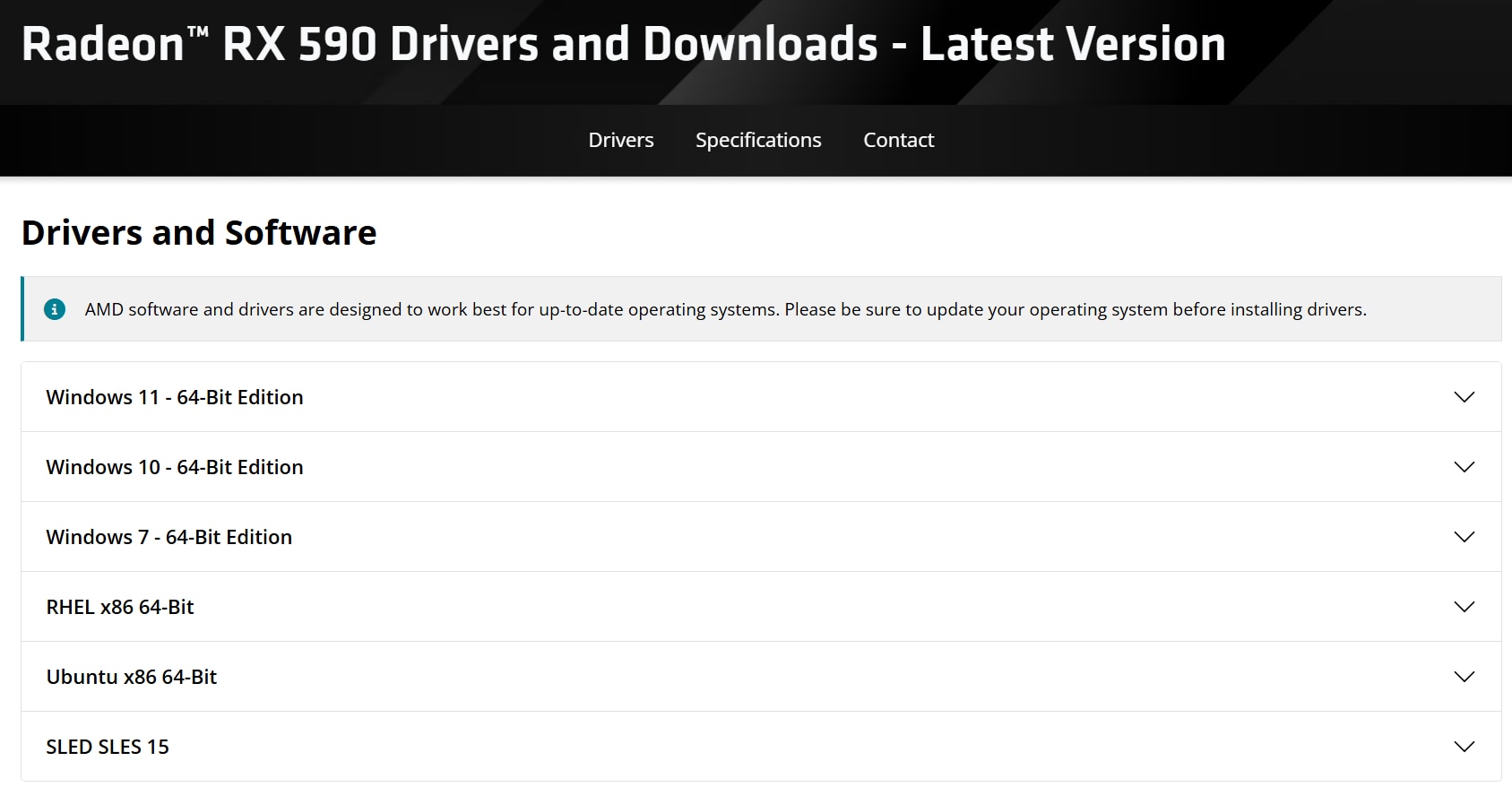Open the Contact navigation link
Screen dimensions: 1512x787
(898, 140)
